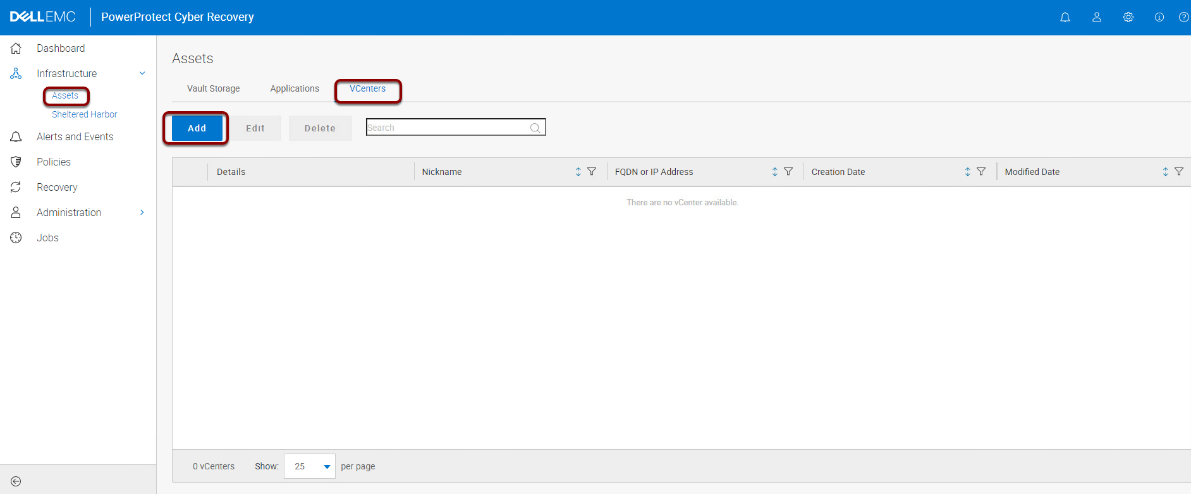Switch to the Applications tab
The width and height of the screenshot is (1191, 494).
pos(295,89)
